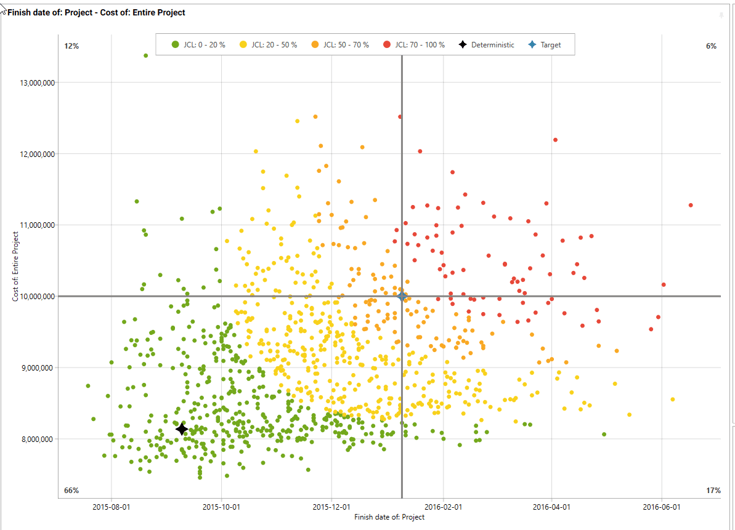
Task: Click the black Deterministic star in the legend
Action: point(463,45)
